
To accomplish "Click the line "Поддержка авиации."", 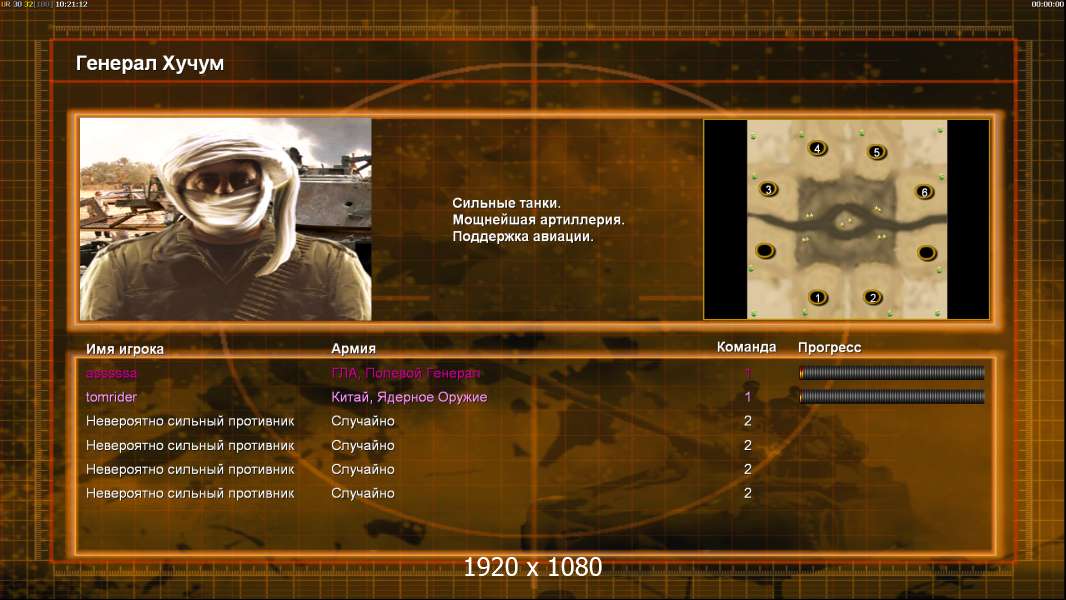I will point(523,236).
